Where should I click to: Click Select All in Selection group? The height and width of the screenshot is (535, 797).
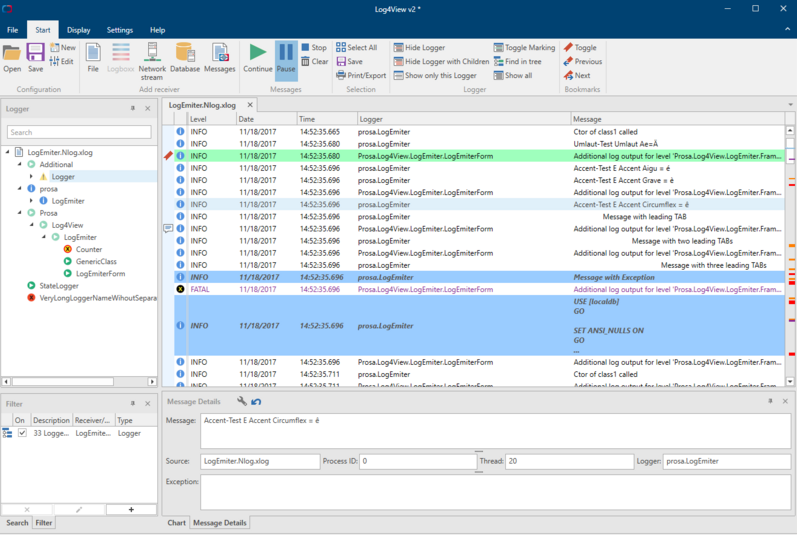356,47
